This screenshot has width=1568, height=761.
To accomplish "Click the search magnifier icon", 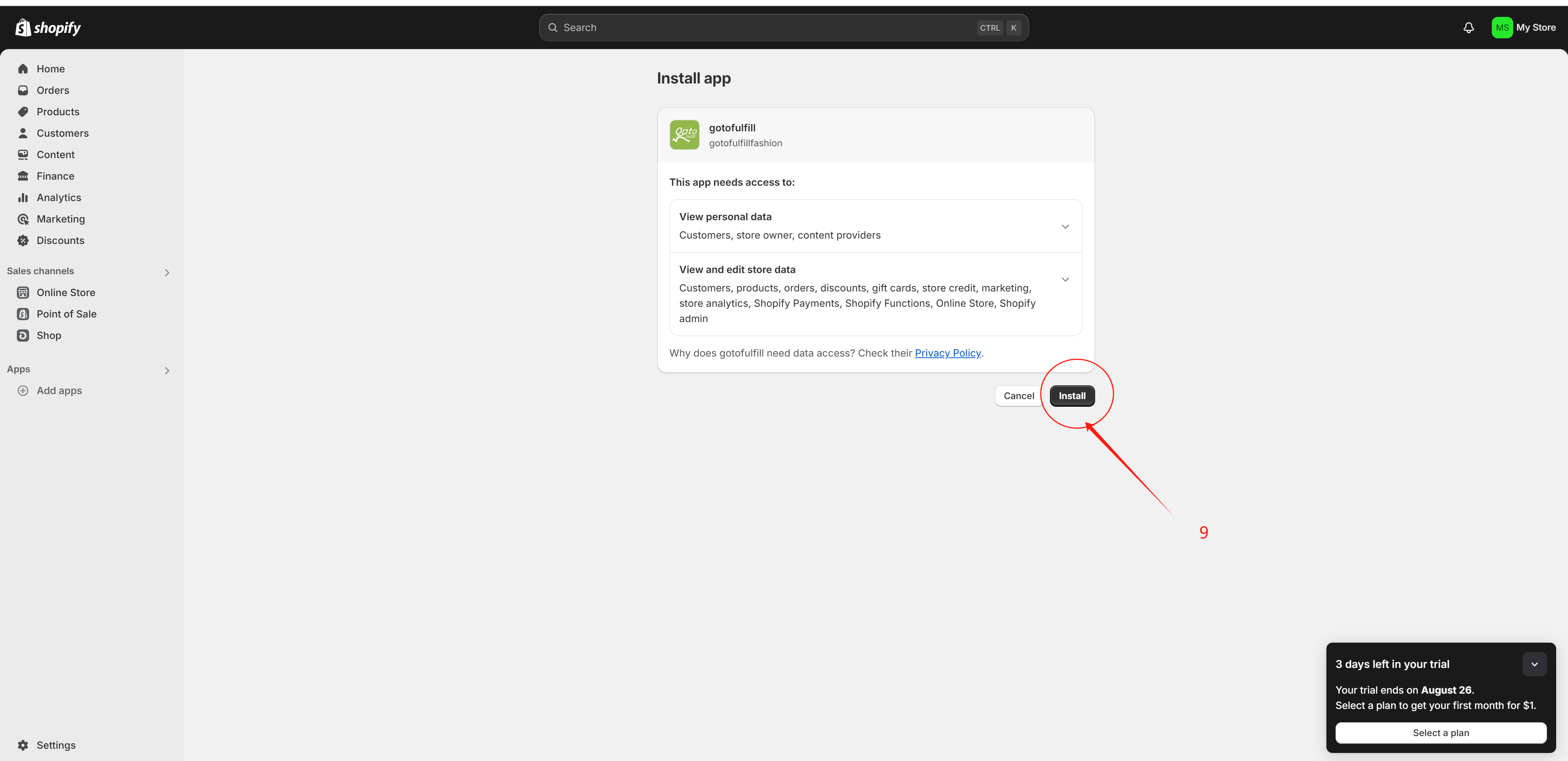I will (x=553, y=28).
